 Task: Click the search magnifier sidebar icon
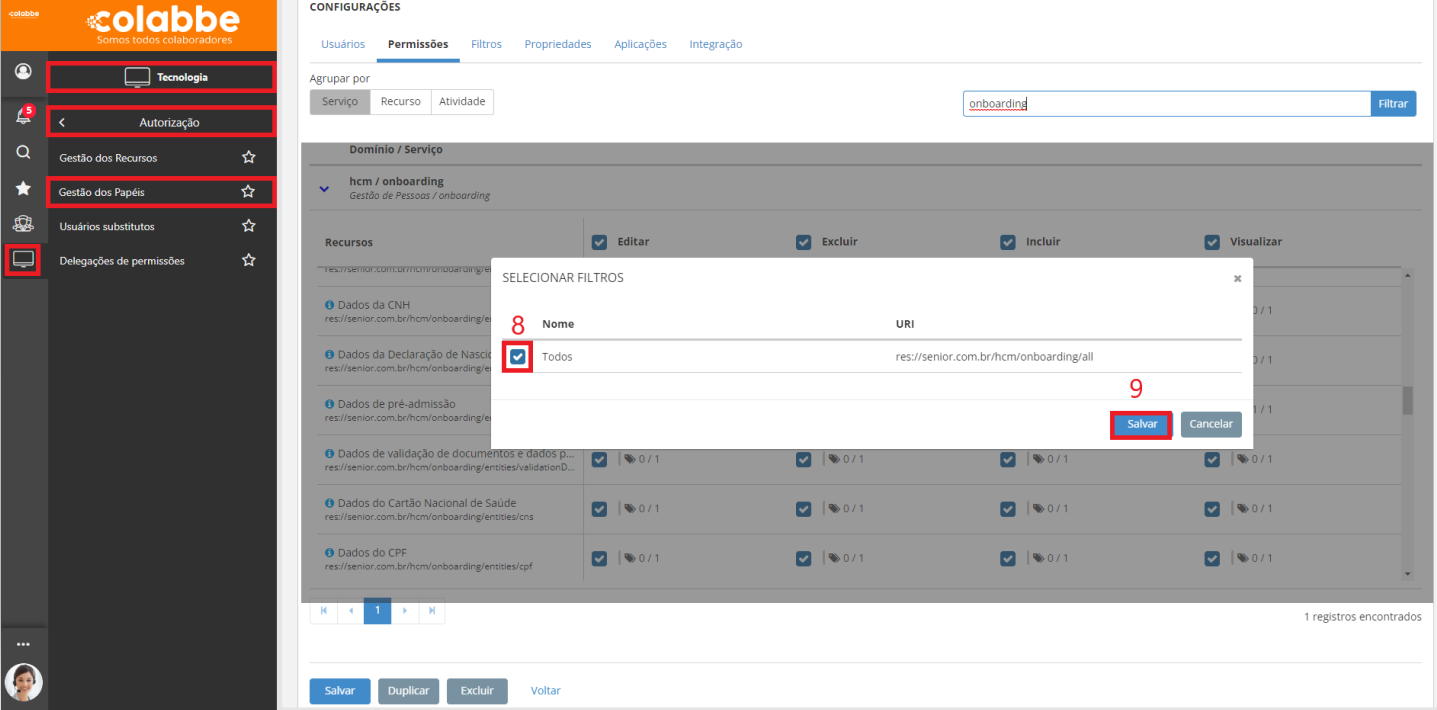(x=23, y=153)
